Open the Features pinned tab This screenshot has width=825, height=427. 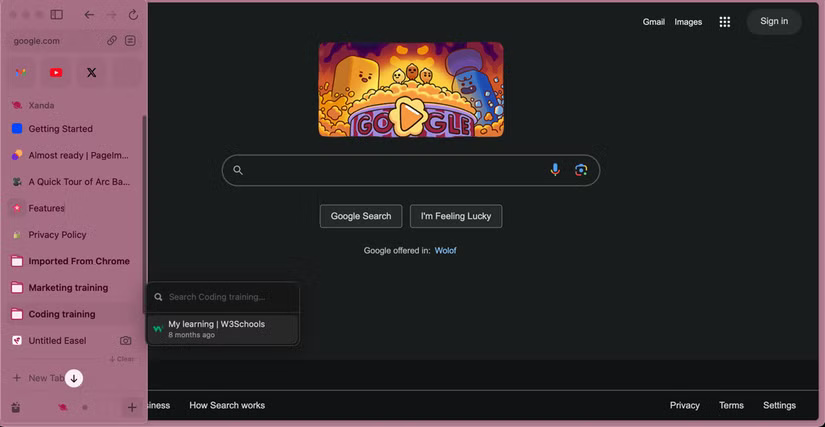click(x=74, y=208)
